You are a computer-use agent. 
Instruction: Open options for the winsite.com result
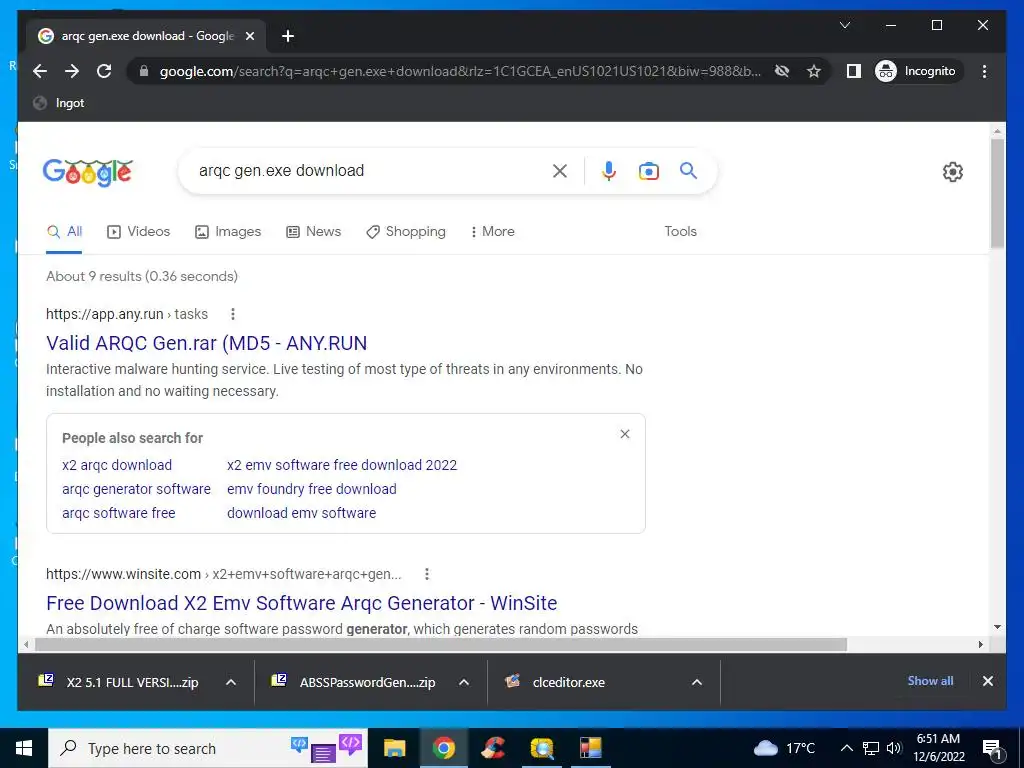426,574
